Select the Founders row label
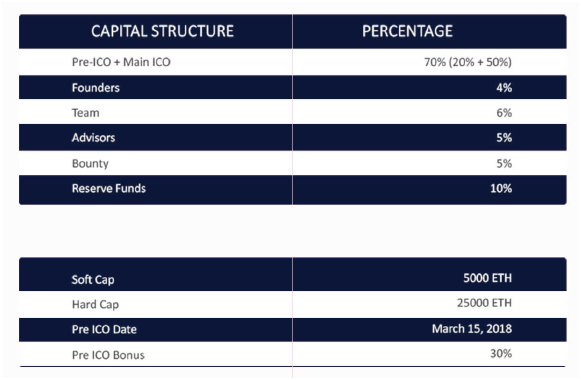The width and height of the screenshot is (581, 380). pos(96,88)
